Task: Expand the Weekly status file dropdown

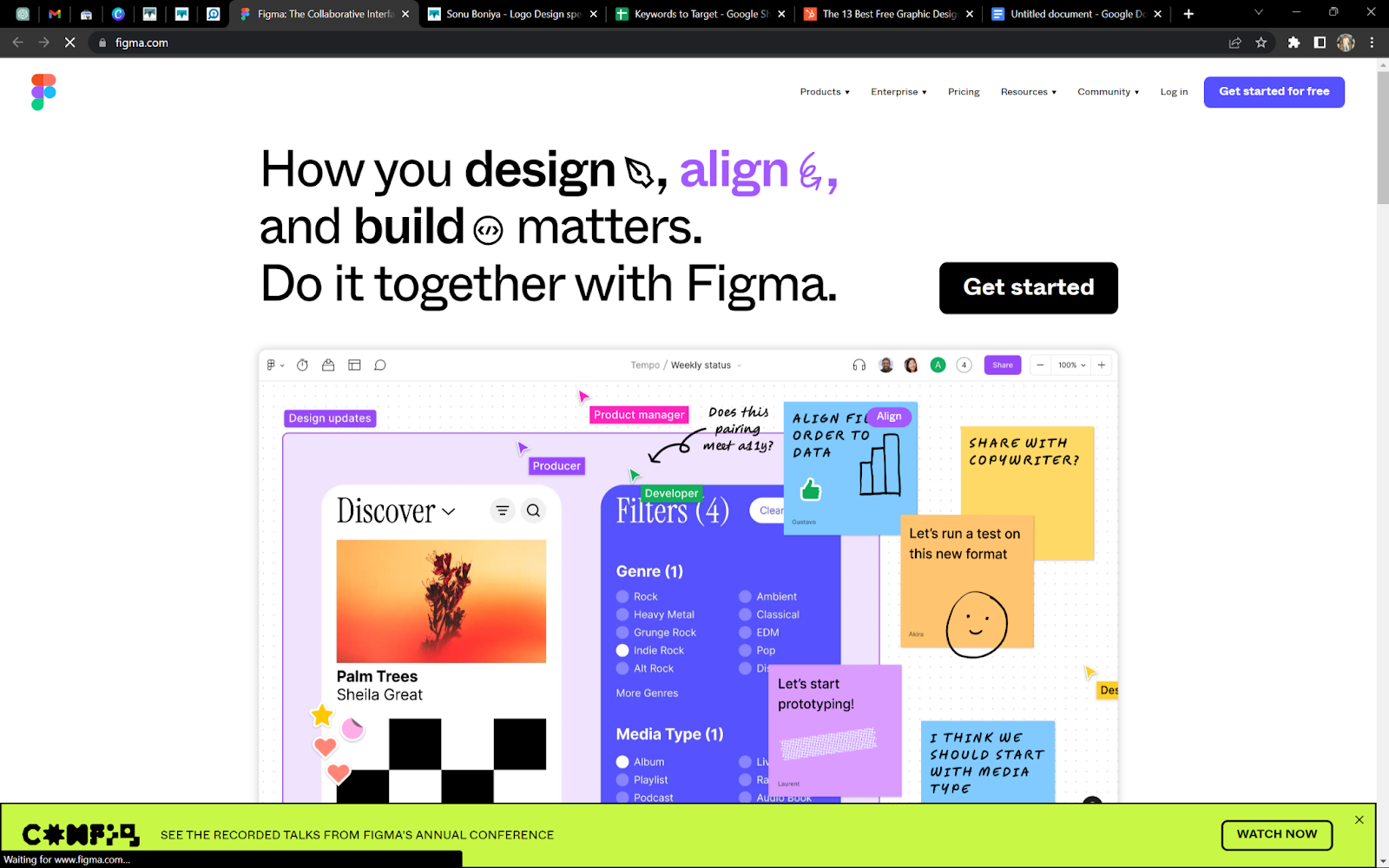Action: [740, 365]
